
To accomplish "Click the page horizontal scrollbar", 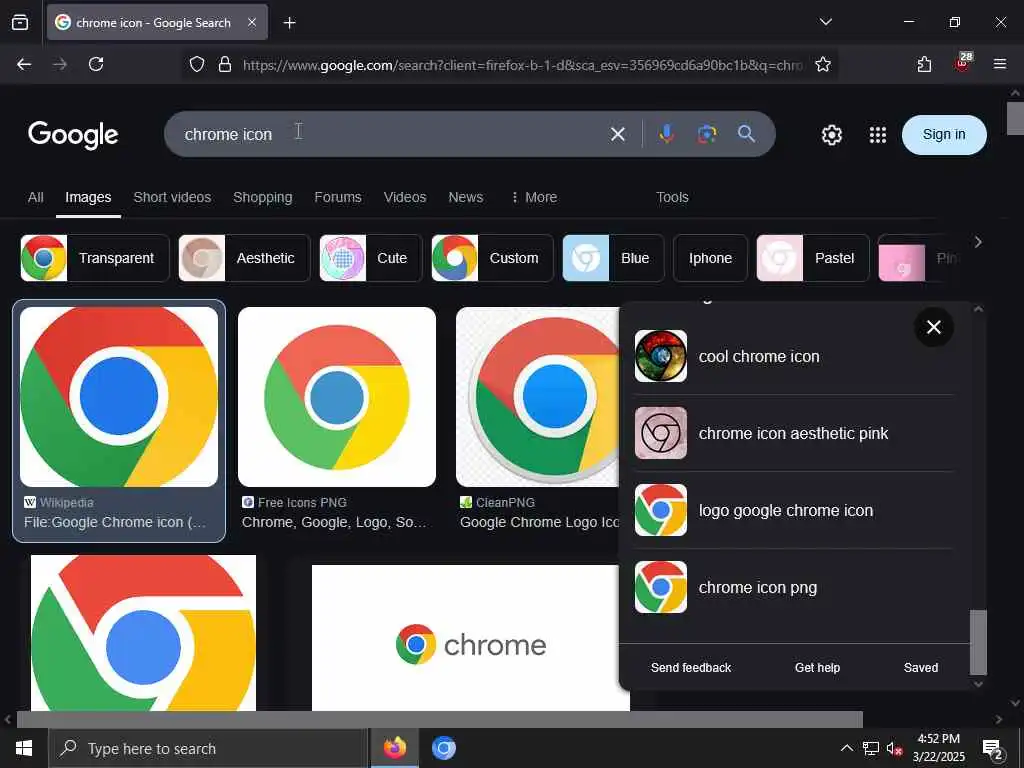I will point(440,719).
